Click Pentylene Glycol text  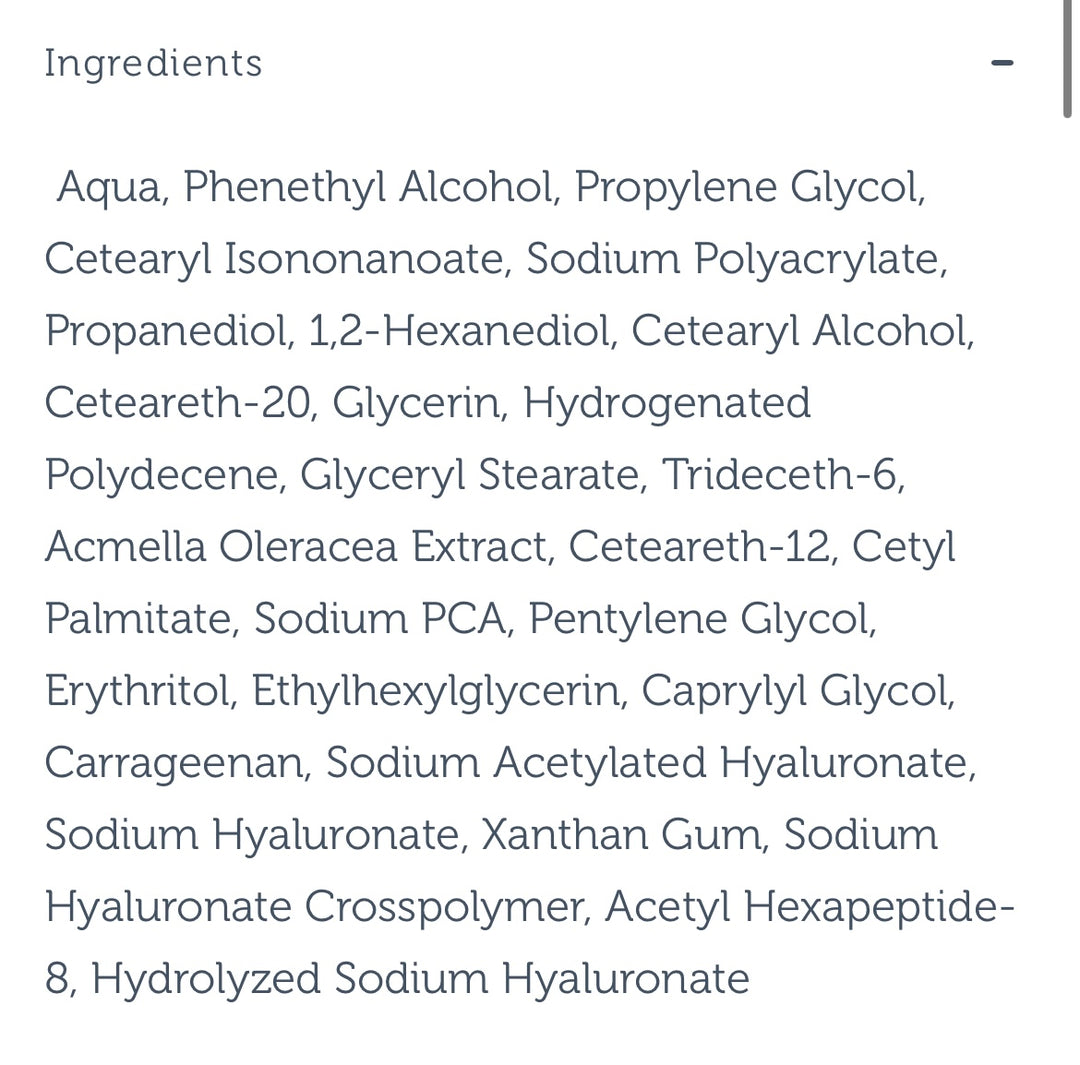click(700, 619)
